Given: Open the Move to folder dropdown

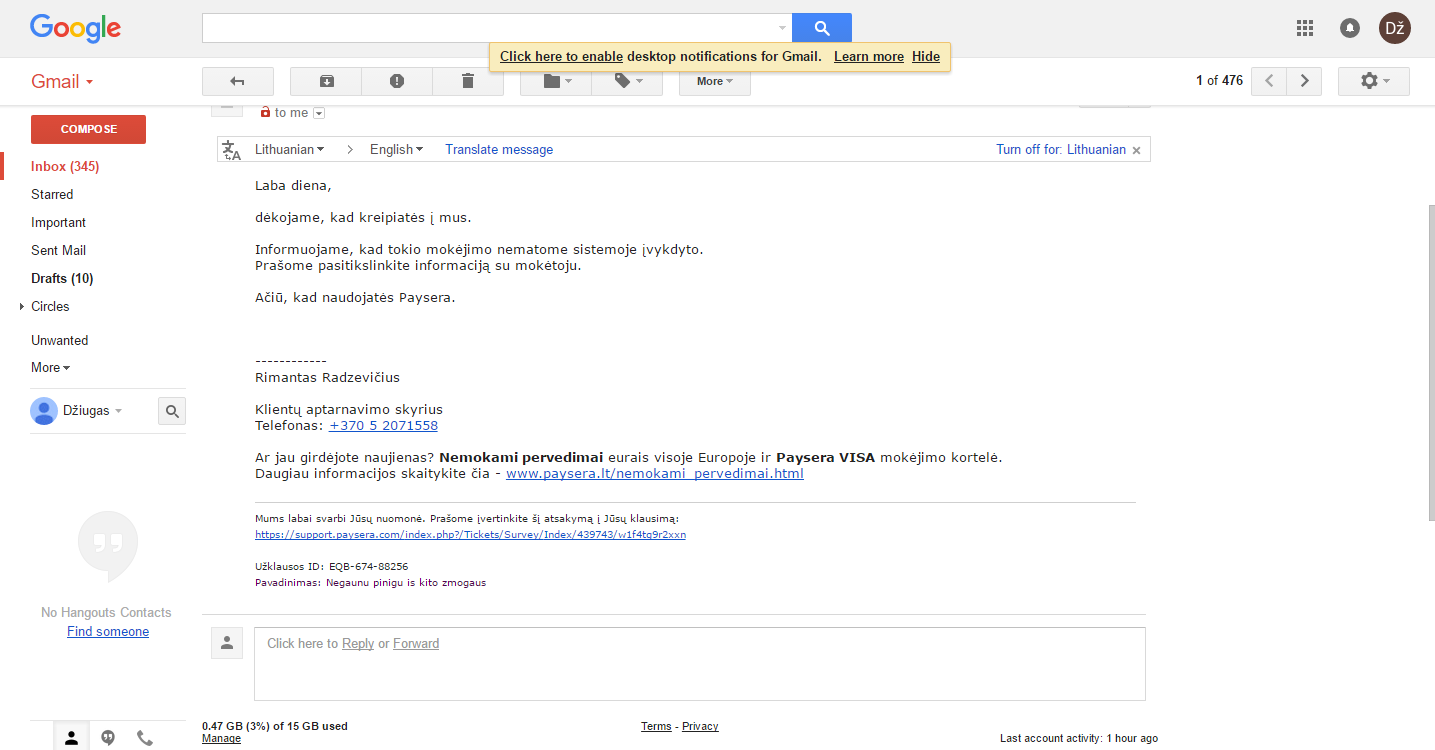Looking at the screenshot, I should 556,81.
